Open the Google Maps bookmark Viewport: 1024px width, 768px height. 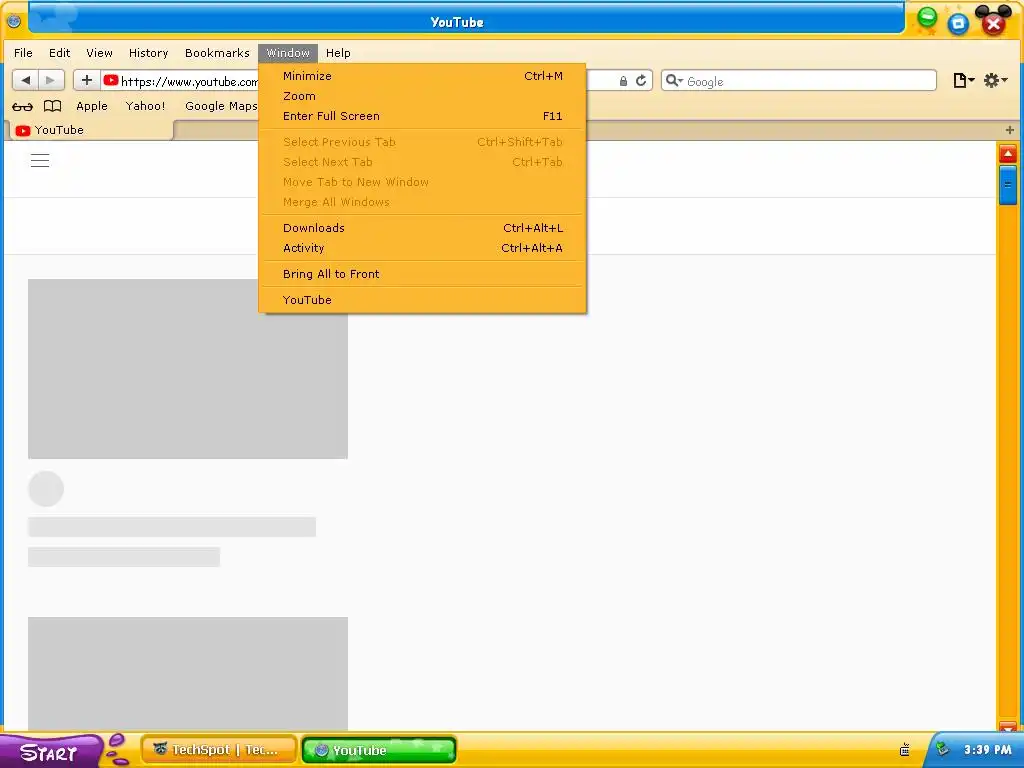221,106
